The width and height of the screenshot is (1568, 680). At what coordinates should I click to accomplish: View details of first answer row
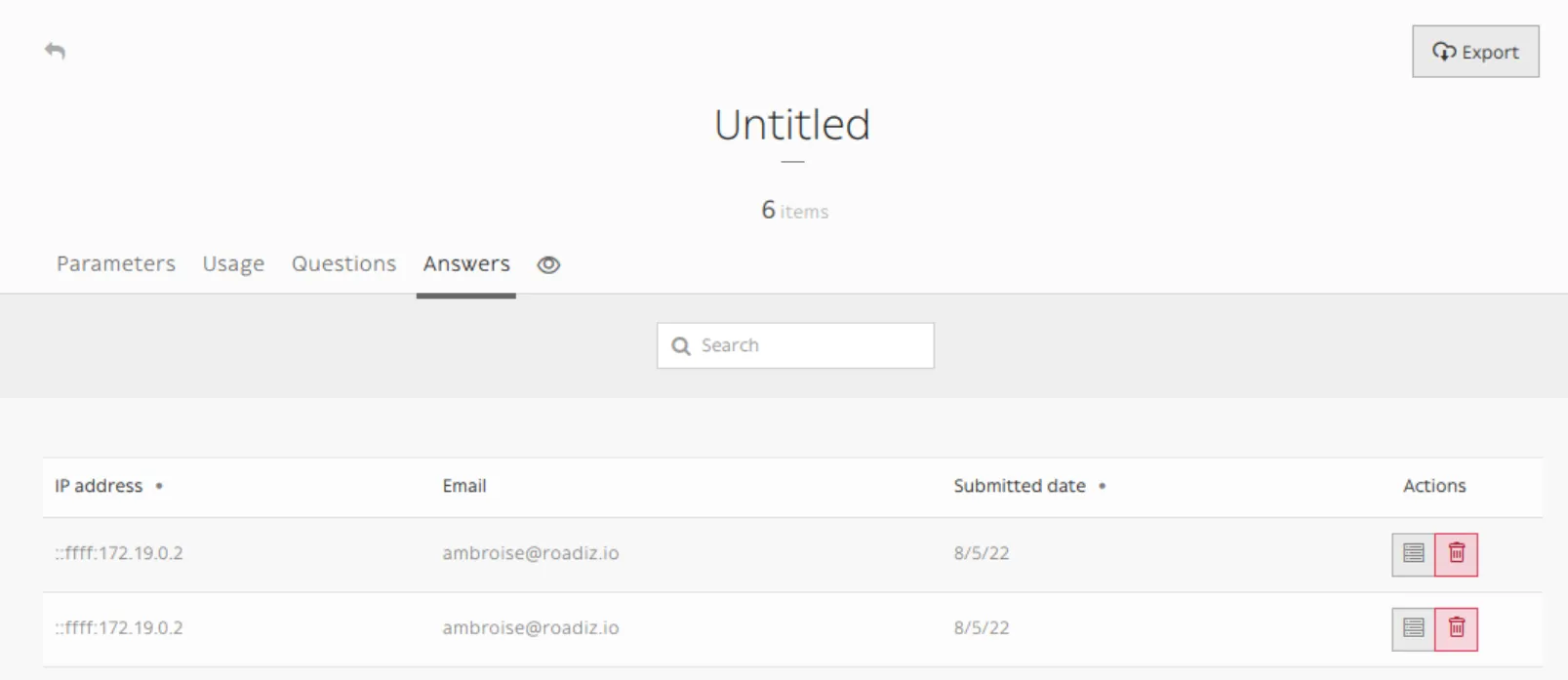point(1413,554)
